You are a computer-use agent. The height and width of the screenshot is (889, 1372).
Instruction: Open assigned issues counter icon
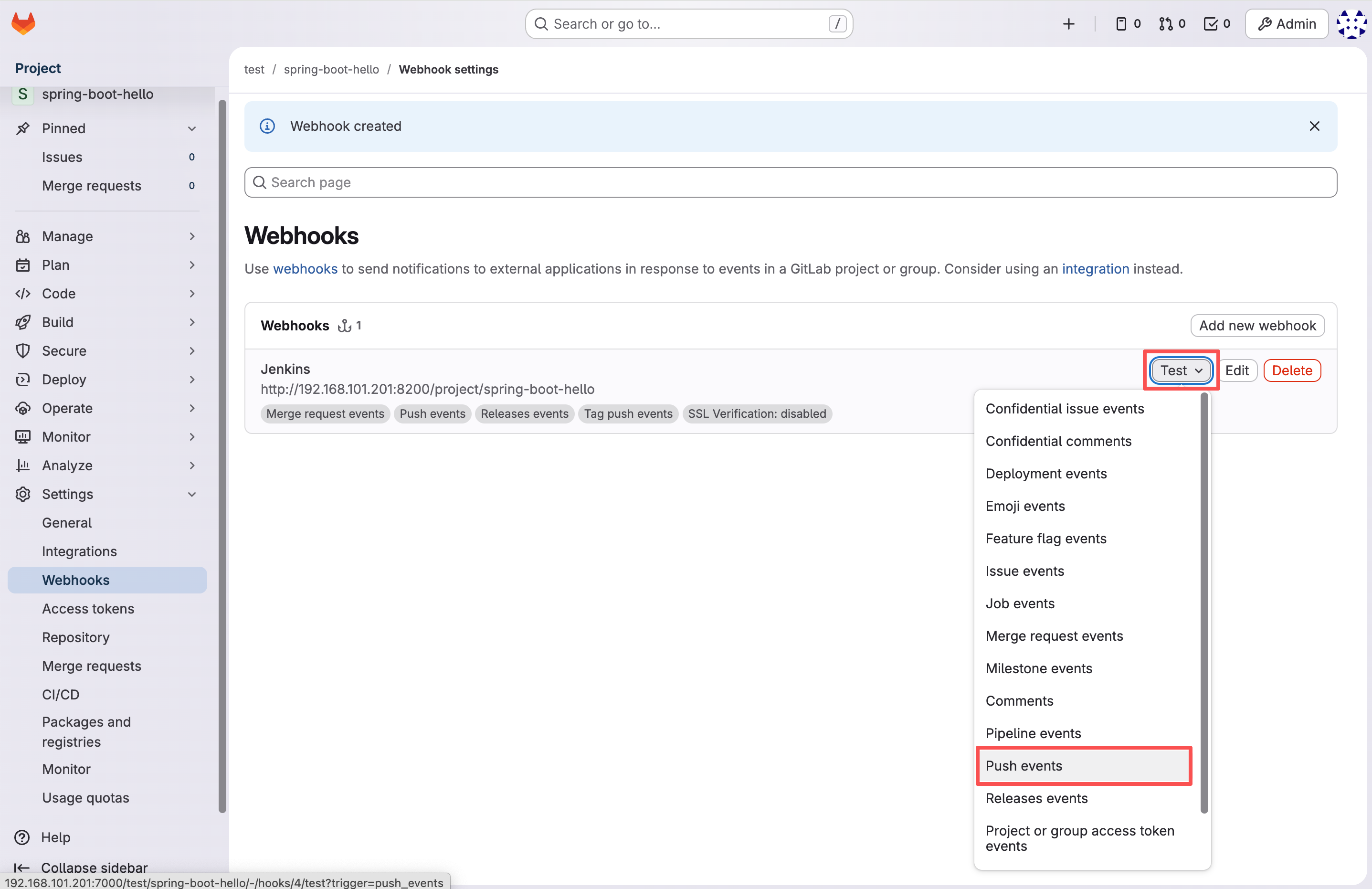(1128, 24)
